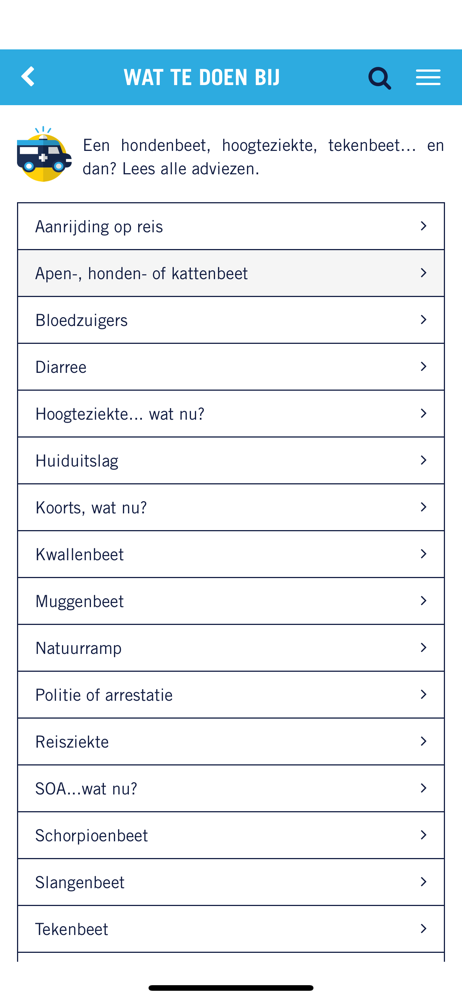This screenshot has width=462, height=1000.
Task: Tap the Schorpioenbeet arrow icon
Action: [423, 835]
